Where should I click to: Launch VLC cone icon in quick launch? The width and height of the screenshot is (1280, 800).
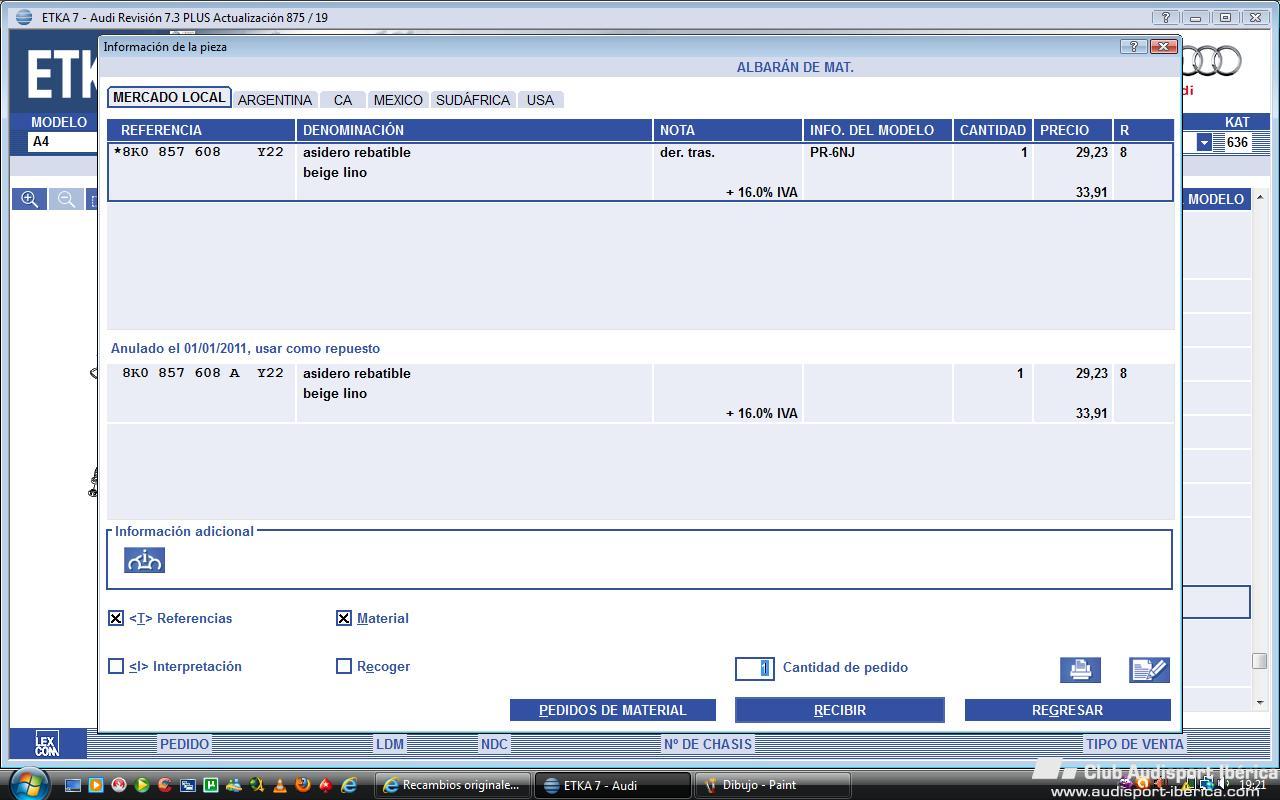tap(280, 785)
